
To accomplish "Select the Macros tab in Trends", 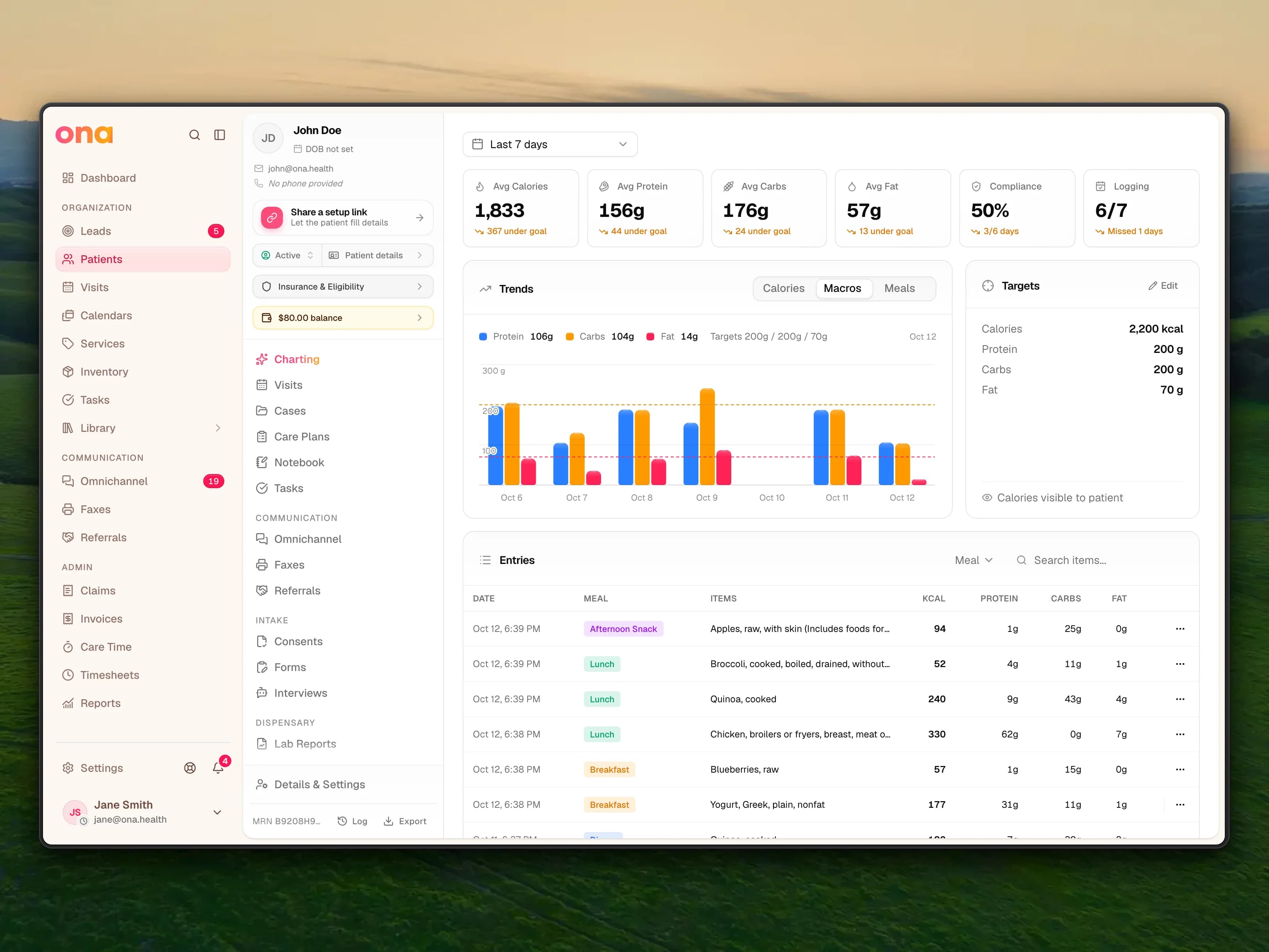I will [x=843, y=288].
